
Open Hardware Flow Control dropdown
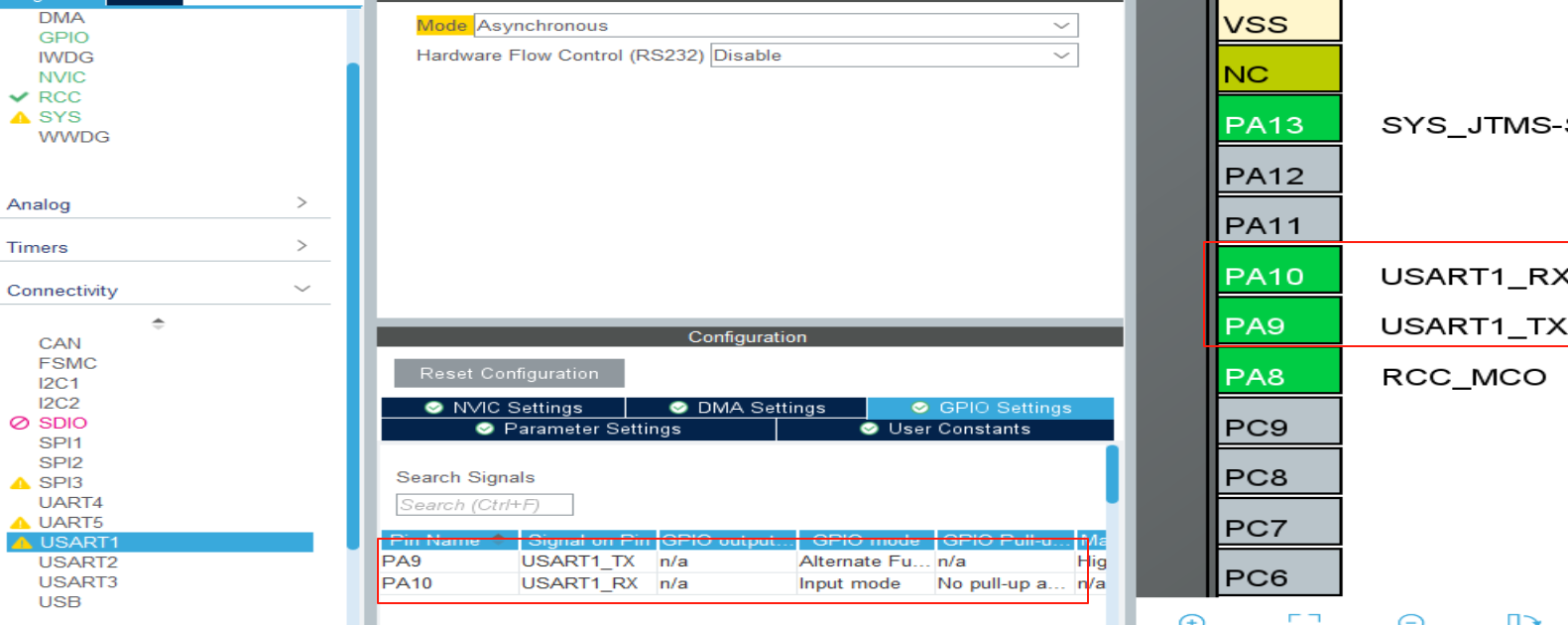[893, 56]
